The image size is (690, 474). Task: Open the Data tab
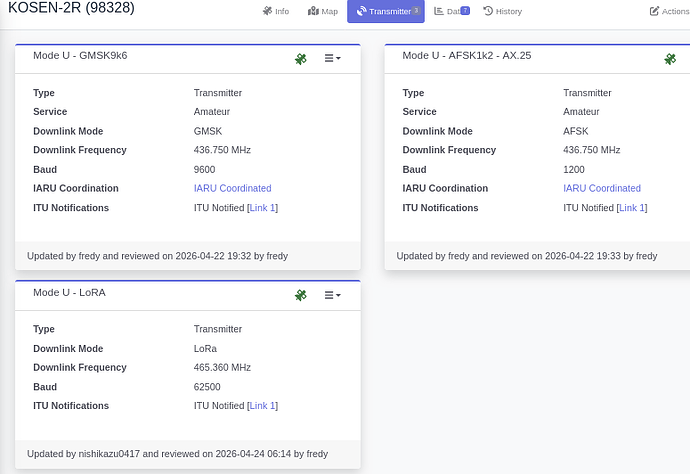(452, 11)
